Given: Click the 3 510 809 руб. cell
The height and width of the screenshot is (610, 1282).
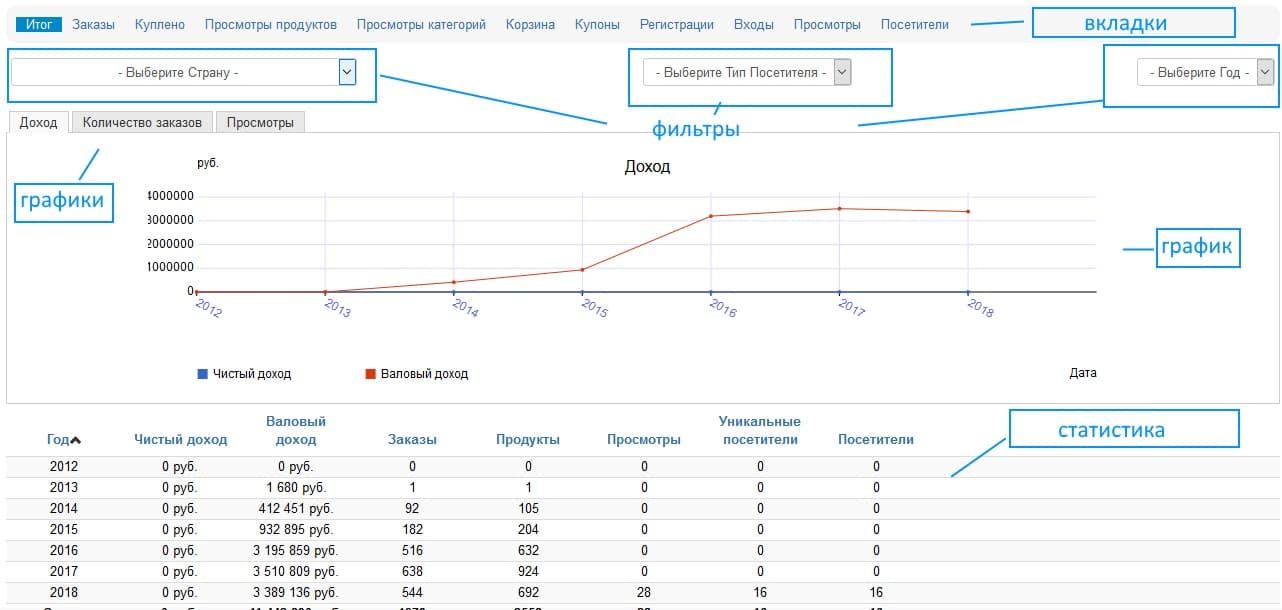Looking at the screenshot, I should click(297, 571).
